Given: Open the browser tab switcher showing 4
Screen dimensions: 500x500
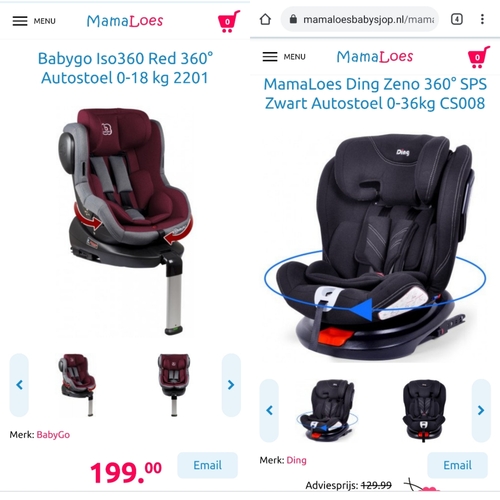Looking at the screenshot, I should [457, 19].
